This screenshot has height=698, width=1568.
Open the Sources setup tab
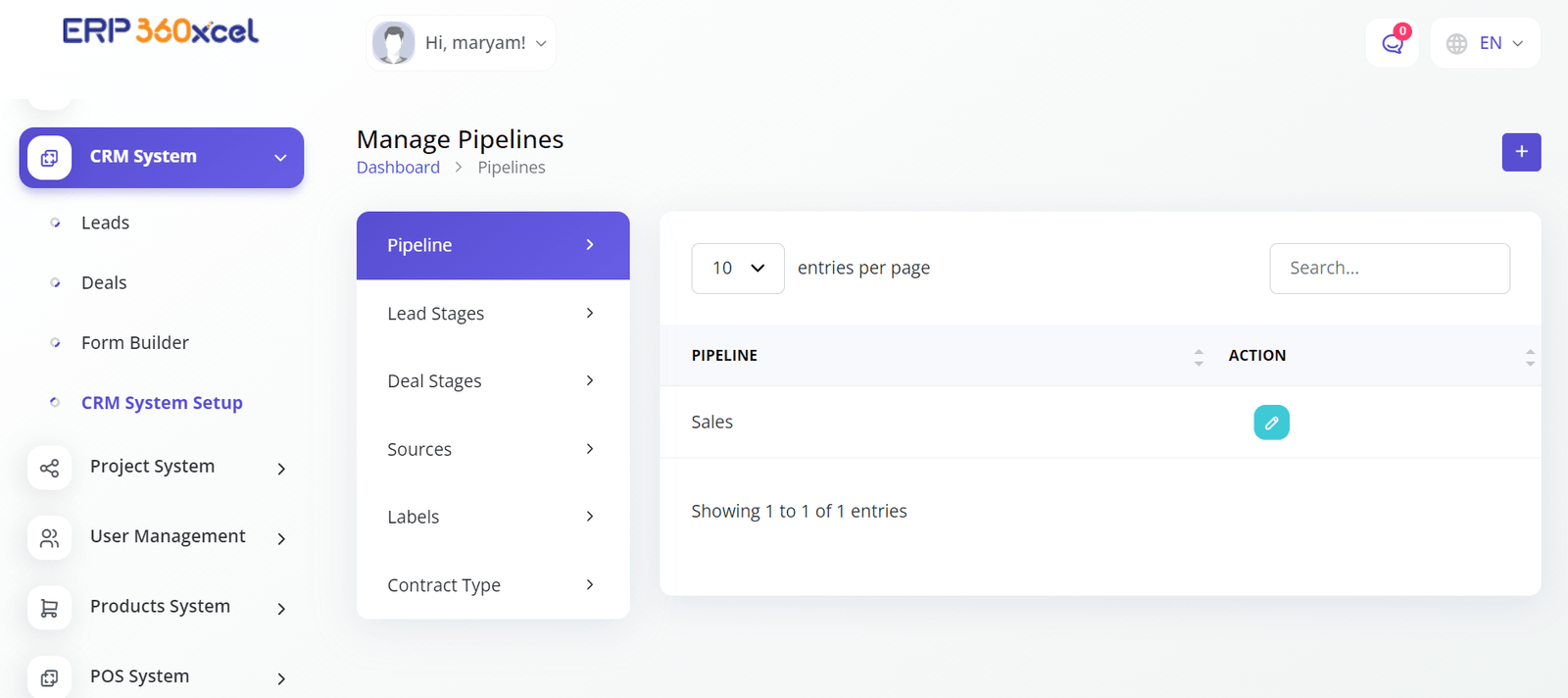point(492,449)
